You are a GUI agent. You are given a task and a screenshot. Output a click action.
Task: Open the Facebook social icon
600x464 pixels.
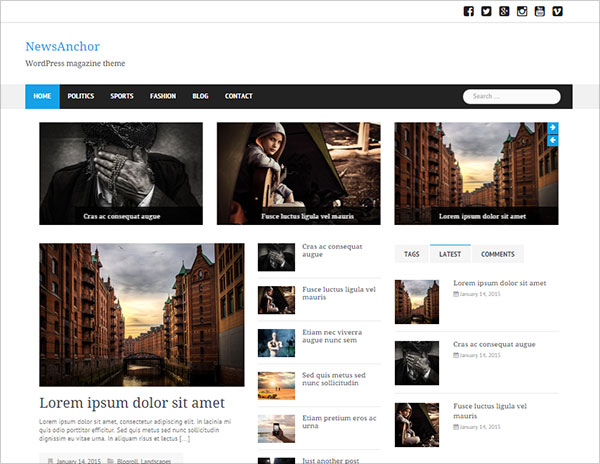(x=468, y=11)
